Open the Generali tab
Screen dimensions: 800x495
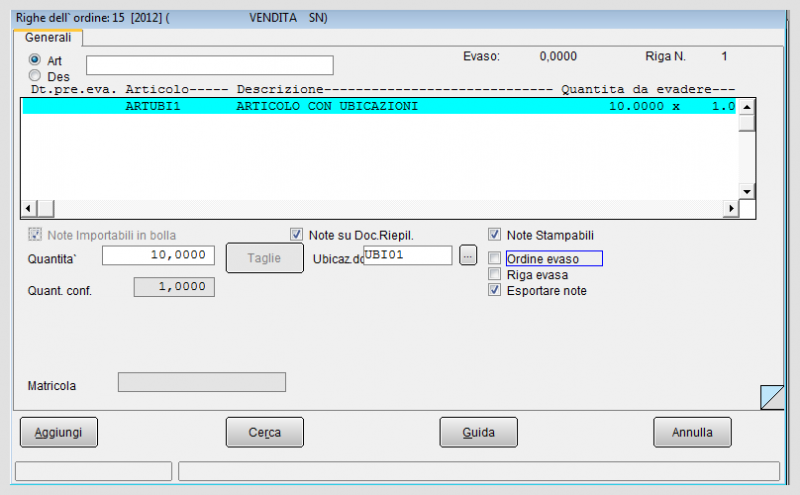click(x=48, y=37)
